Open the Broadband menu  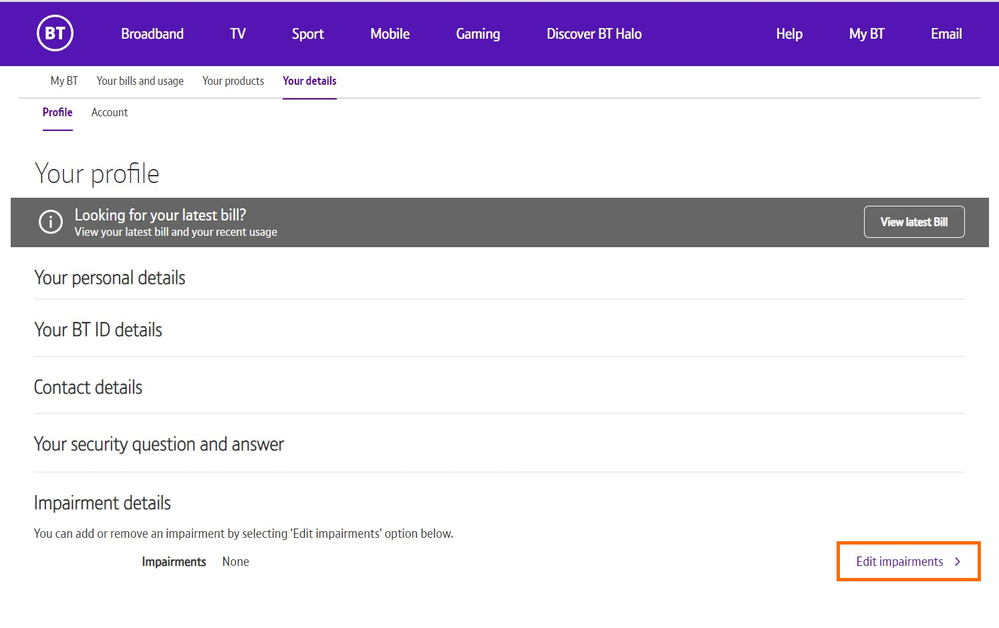pos(152,34)
